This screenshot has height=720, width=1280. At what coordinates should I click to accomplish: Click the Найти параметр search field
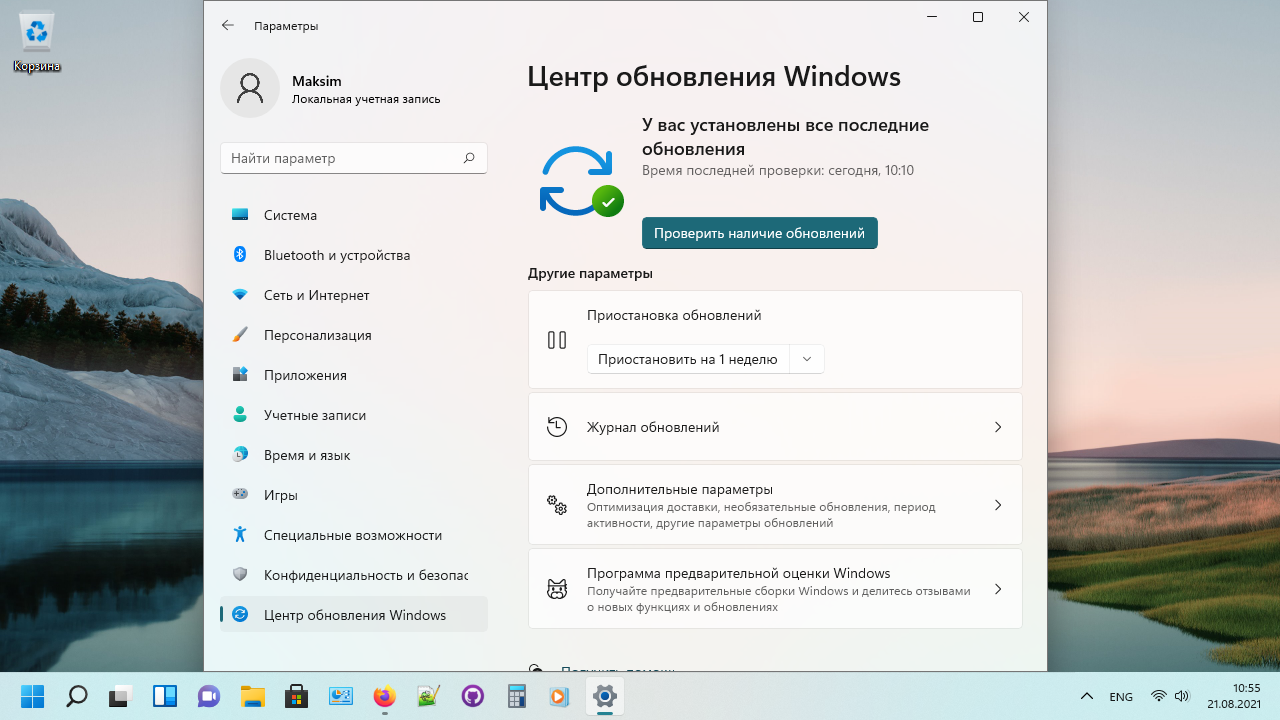(x=354, y=158)
